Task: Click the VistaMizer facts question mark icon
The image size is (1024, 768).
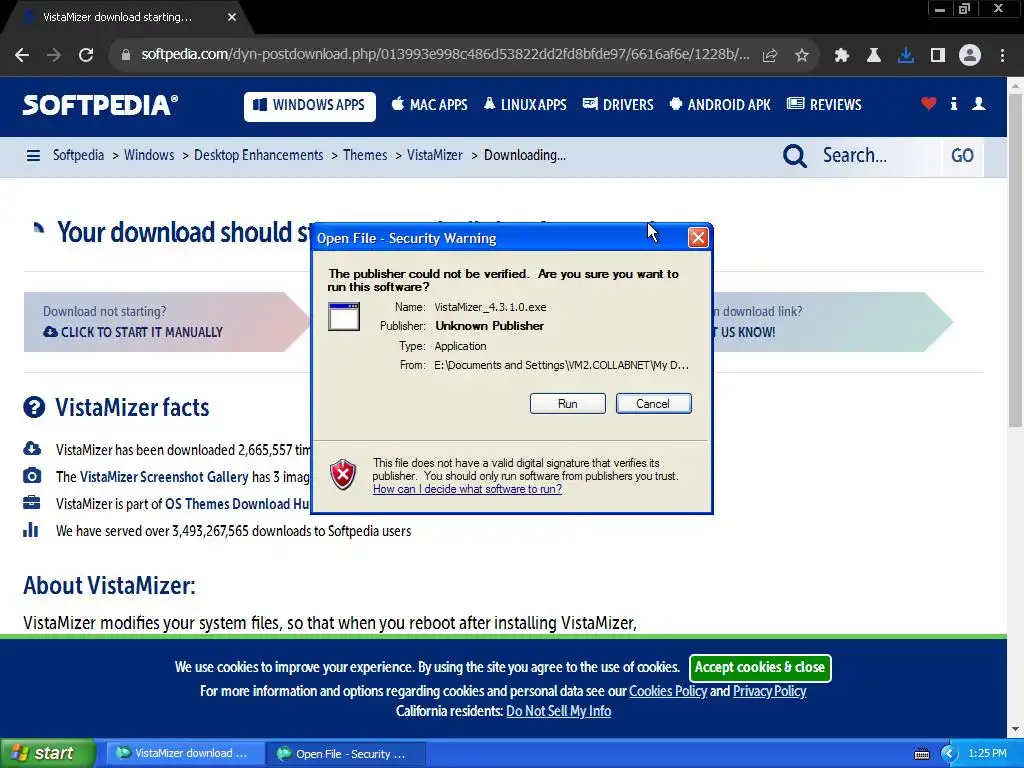Action: [34, 408]
